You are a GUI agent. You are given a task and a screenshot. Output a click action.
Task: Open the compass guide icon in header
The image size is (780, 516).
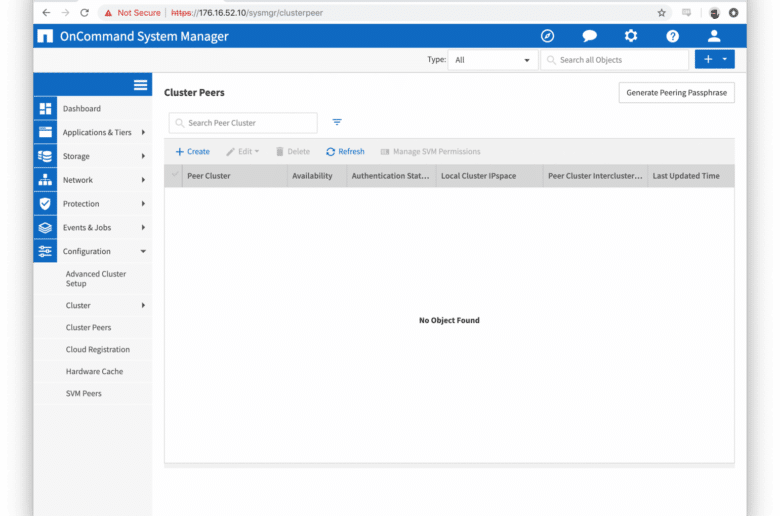547,36
